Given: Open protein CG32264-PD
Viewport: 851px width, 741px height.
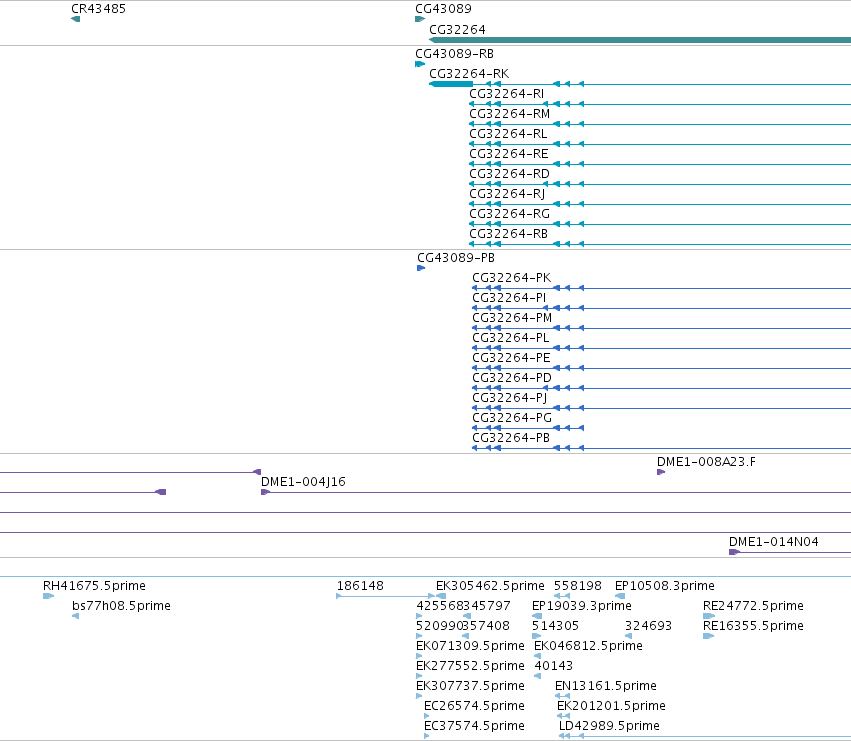Looking at the screenshot, I should (512, 378).
